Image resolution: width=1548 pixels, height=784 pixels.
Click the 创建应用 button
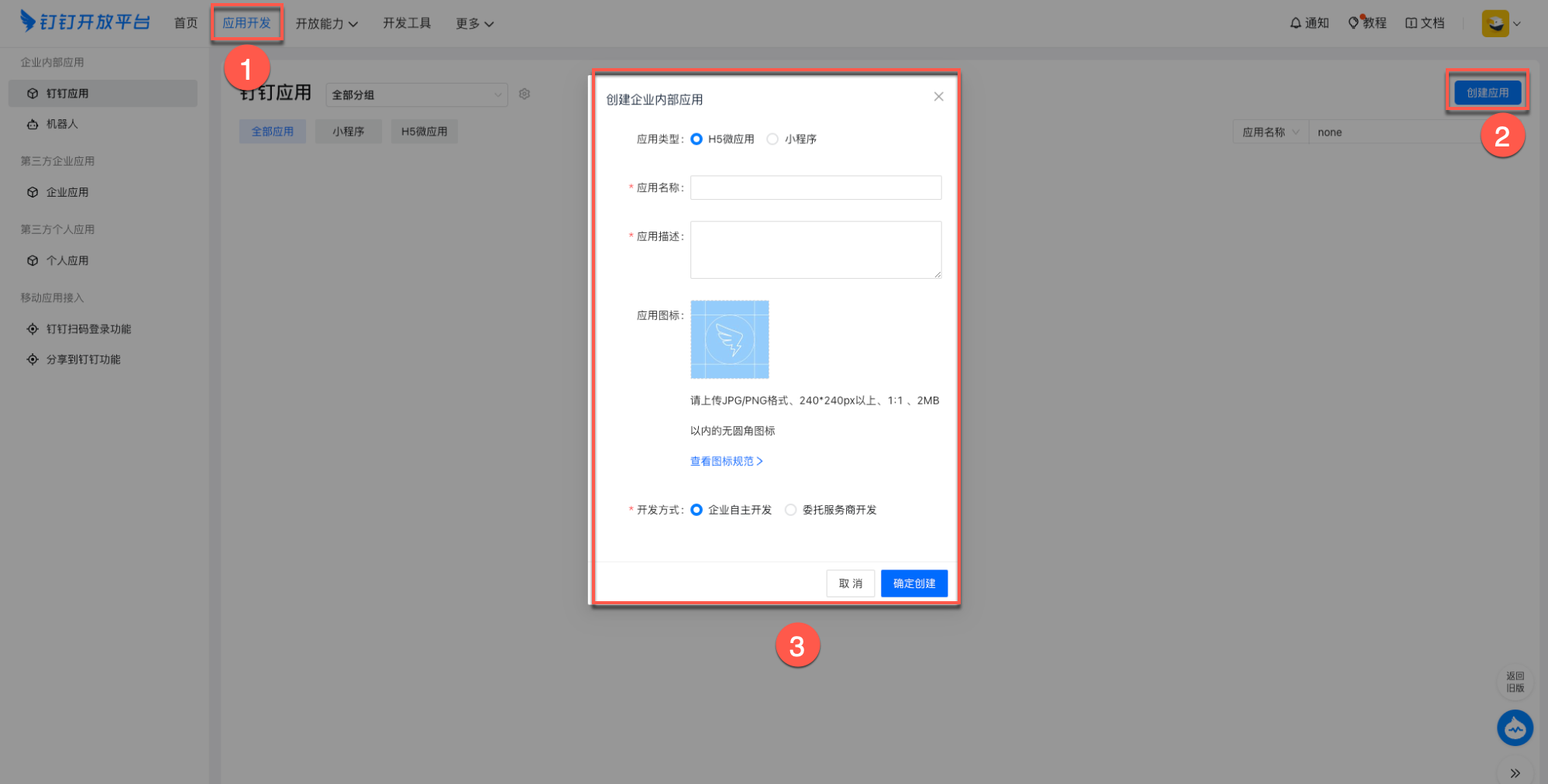1488,93
